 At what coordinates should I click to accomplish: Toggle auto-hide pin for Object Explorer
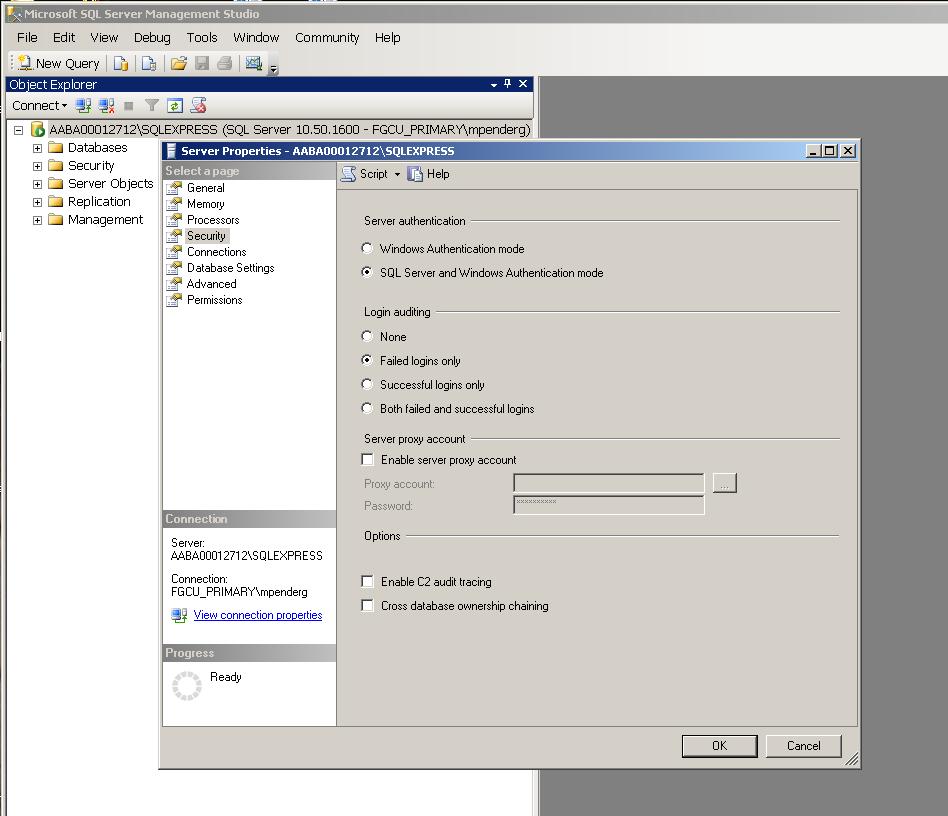(x=508, y=84)
